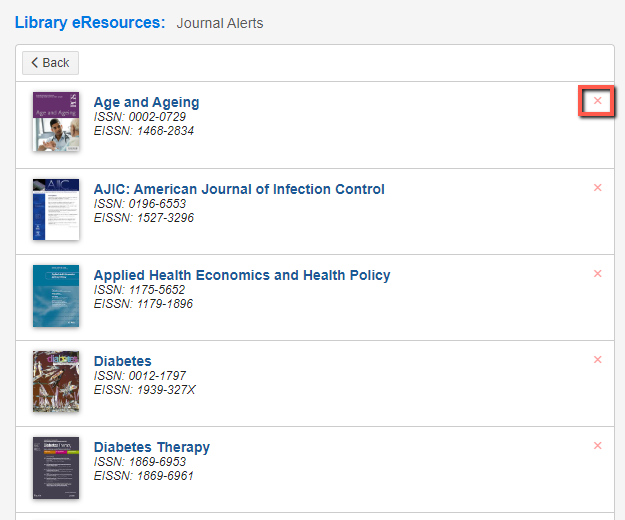Image resolution: width=625 pixels, height=520 pixels.
Task: Remove the AJIC journal alert
Action: [x=597, y=188]
